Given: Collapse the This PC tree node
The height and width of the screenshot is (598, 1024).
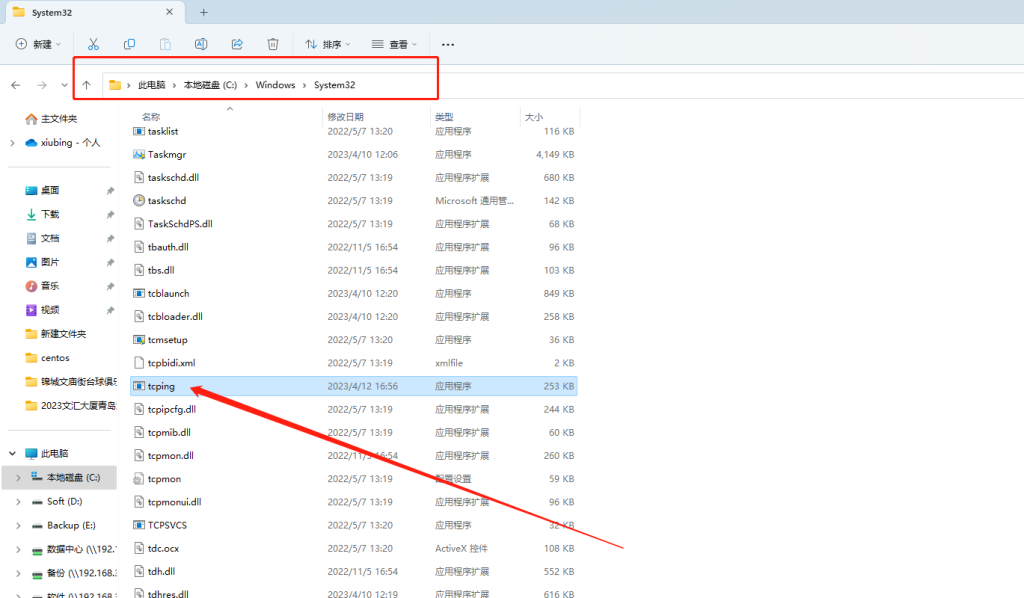Looking at the screenshot, I should [12, 453].
